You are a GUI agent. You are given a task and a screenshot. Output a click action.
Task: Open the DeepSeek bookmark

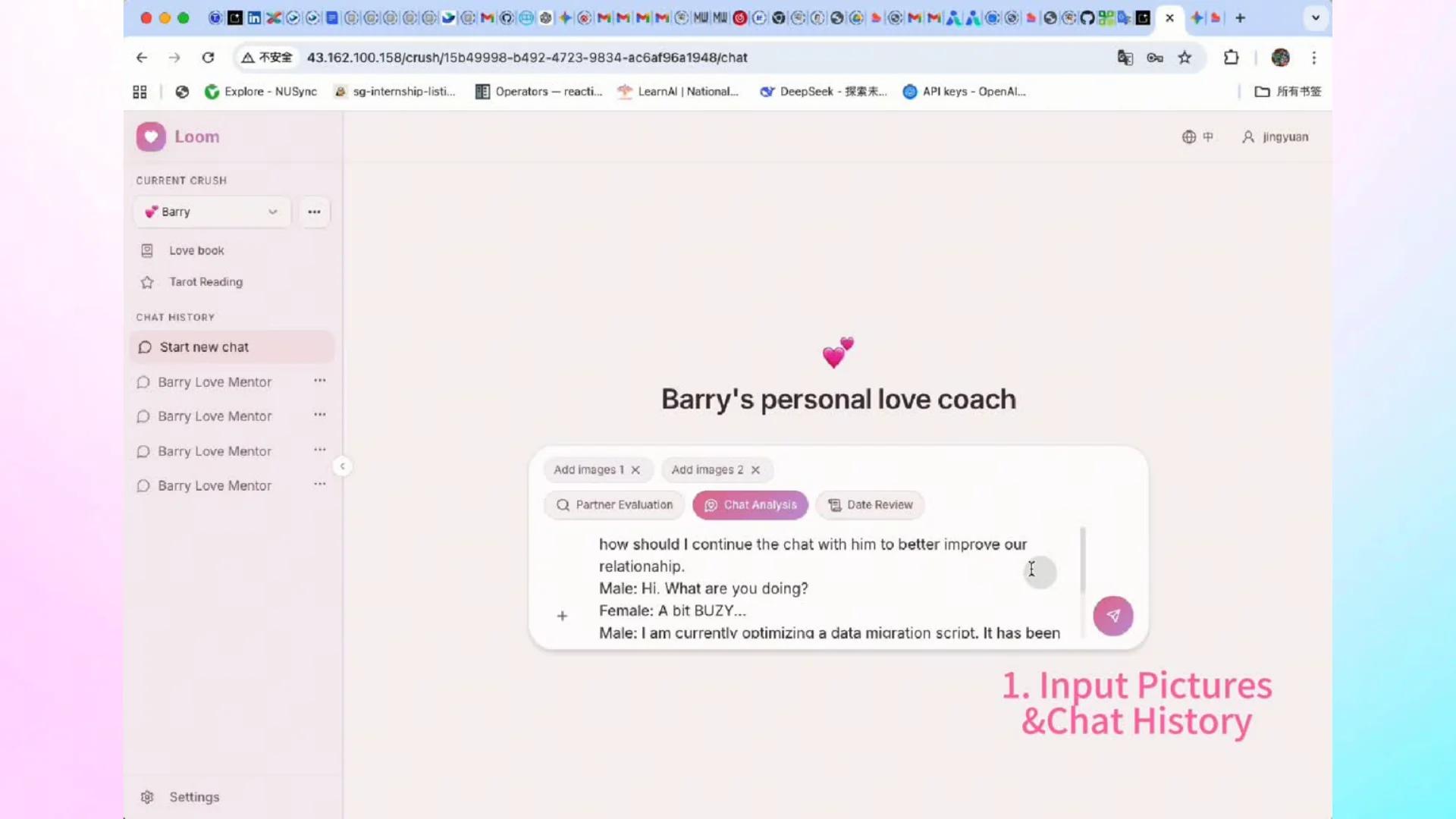coord(824,92)
